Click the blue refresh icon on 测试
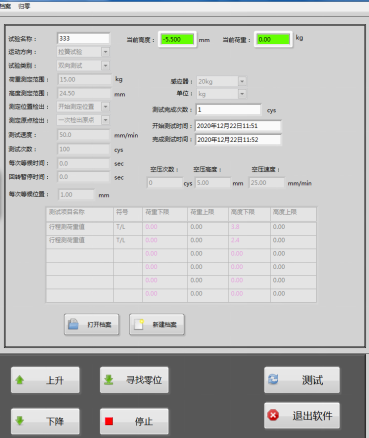The width and height of the screenshot is (369, 438). pyautogui.click(x=273, y=379)
